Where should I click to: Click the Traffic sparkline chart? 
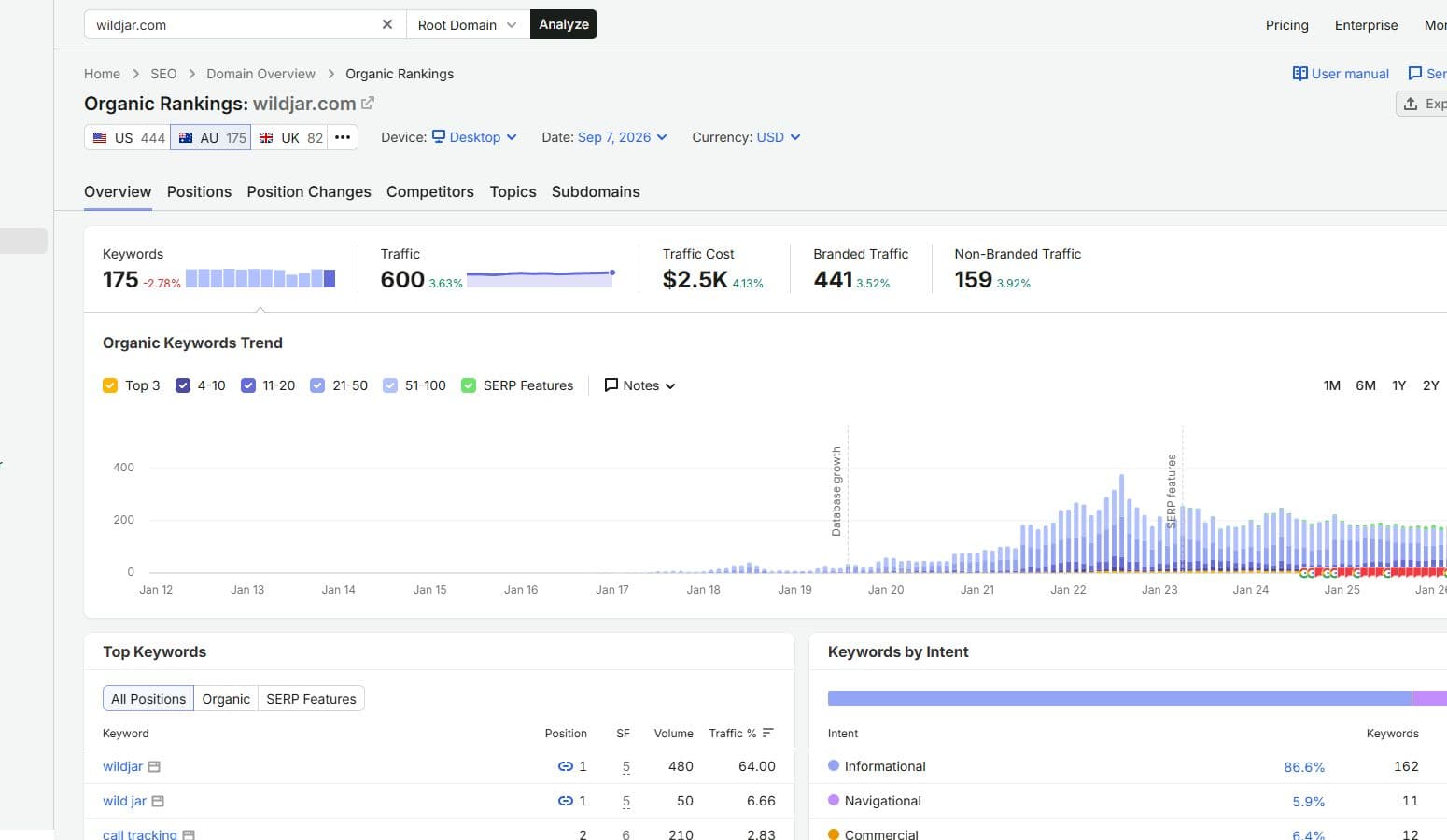pos(541,277)
